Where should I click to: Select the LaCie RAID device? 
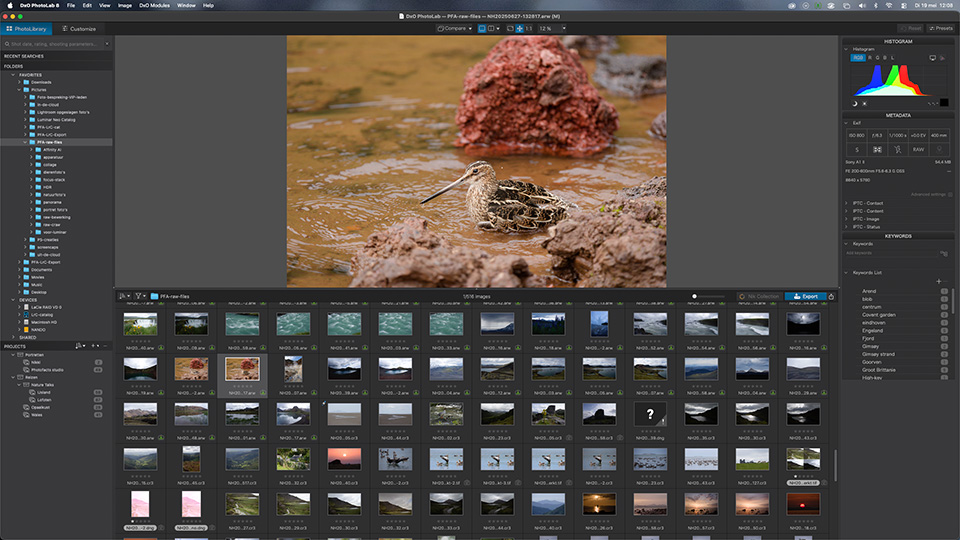[46, 307]
